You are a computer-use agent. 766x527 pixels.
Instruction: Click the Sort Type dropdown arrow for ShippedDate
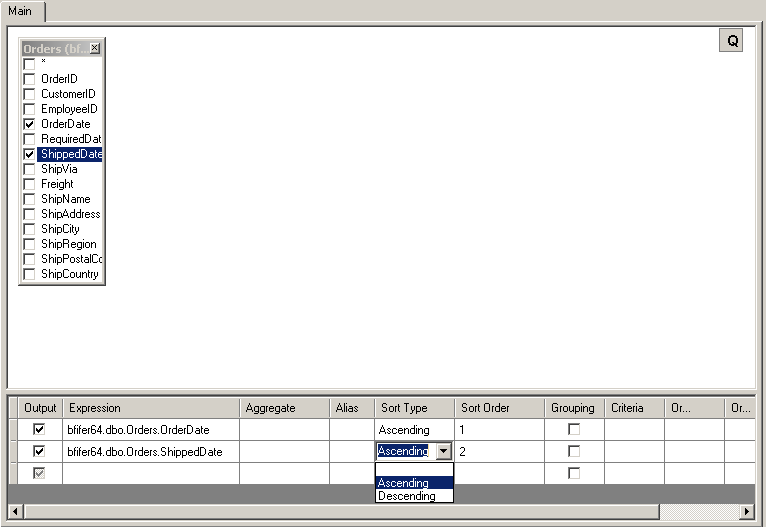(443, 452)
